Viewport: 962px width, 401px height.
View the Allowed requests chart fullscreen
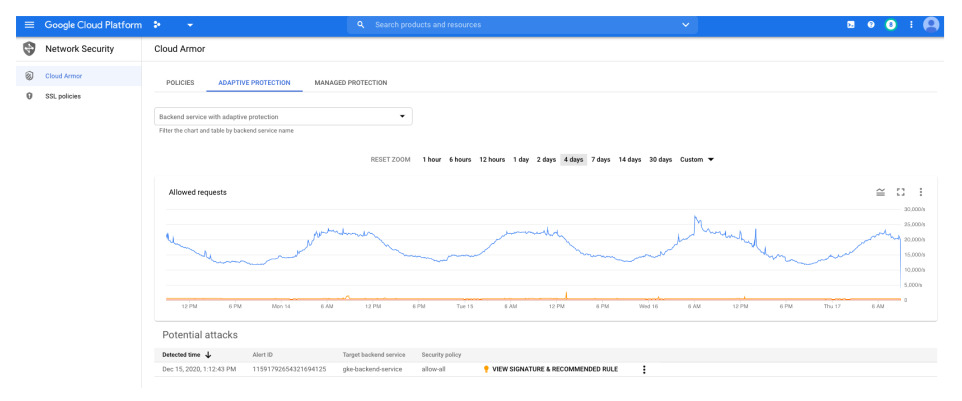coord(901,192)
